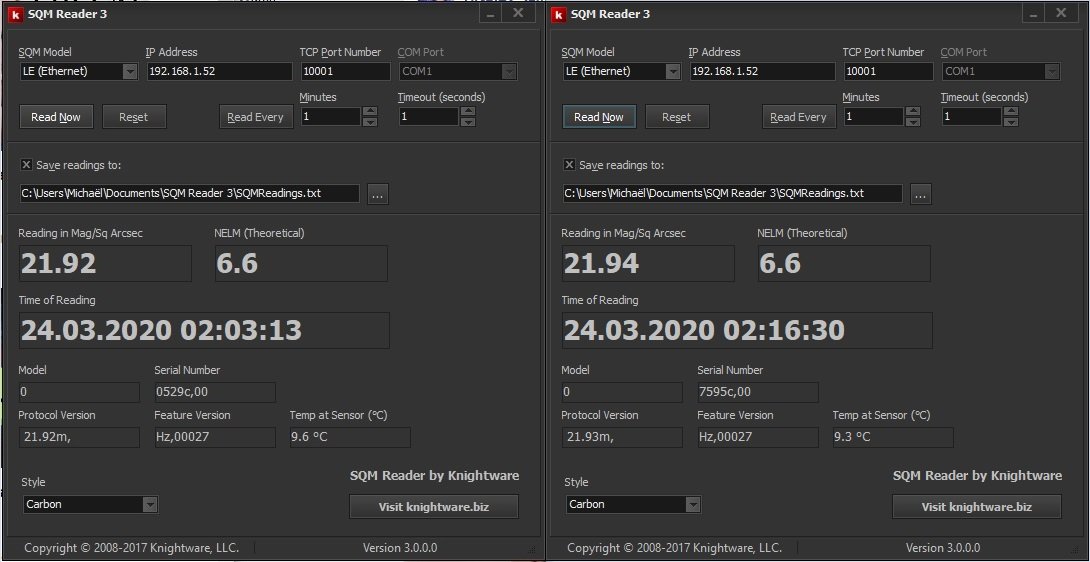Minimize the right SQM Reader window

[1033, 13]
